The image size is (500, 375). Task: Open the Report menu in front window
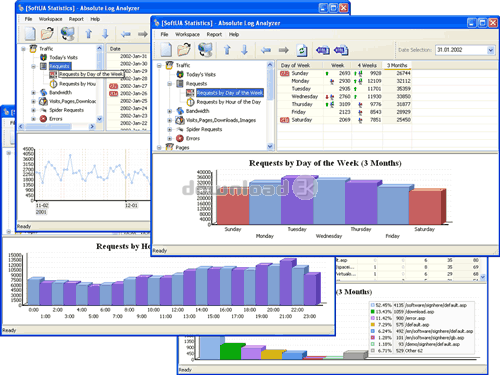pos(214,34)
